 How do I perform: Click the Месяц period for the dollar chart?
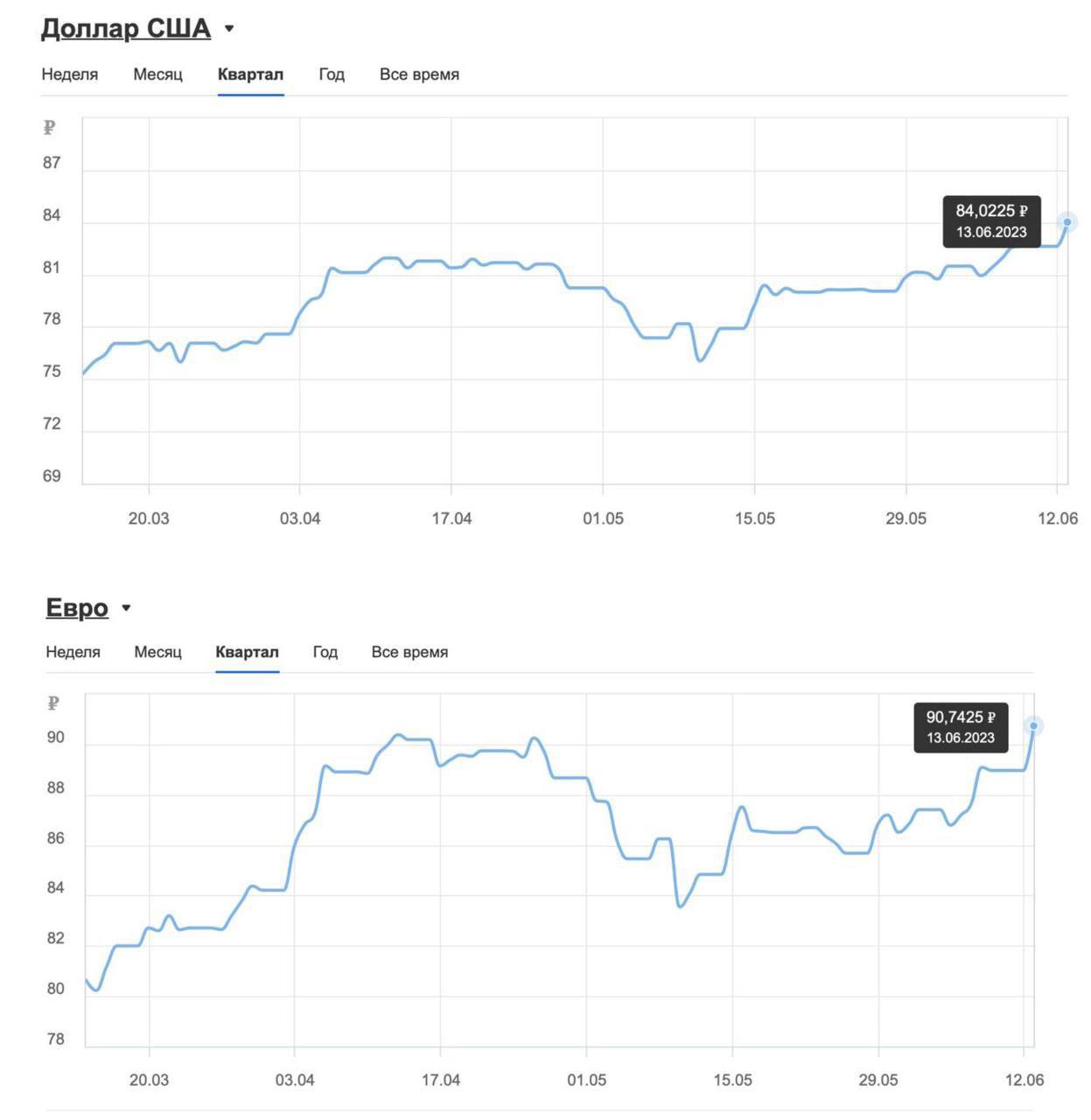point(158,74)
